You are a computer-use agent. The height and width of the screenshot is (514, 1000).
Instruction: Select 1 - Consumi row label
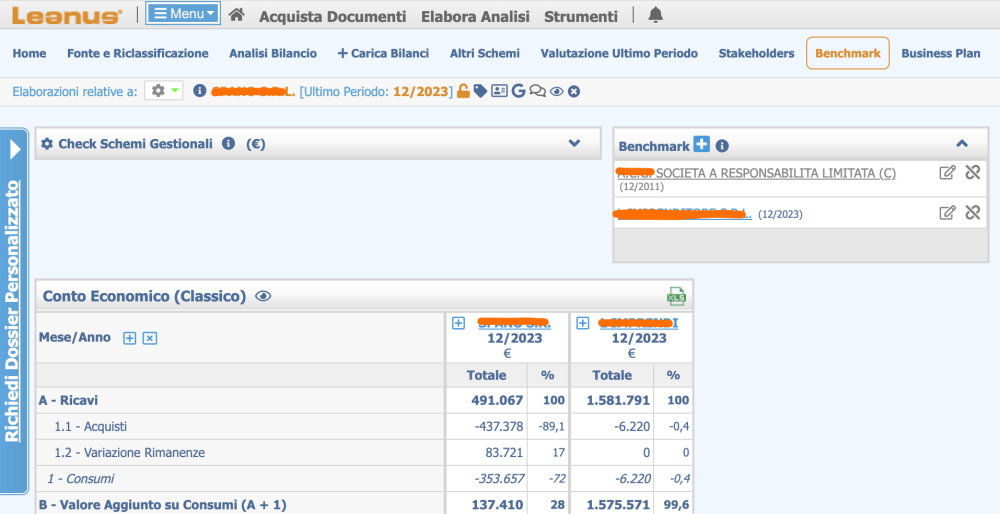(x=80, y=478)
